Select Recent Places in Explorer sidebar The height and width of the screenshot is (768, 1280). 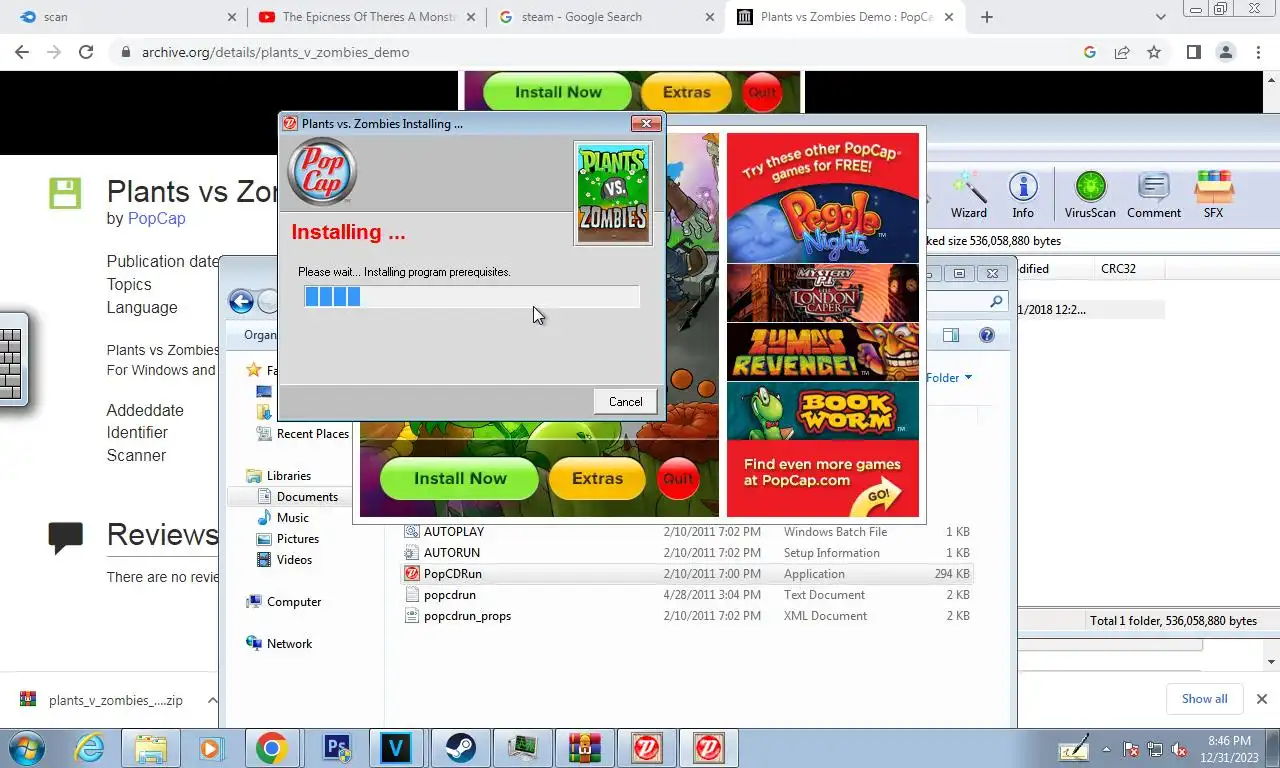(312, 433)
